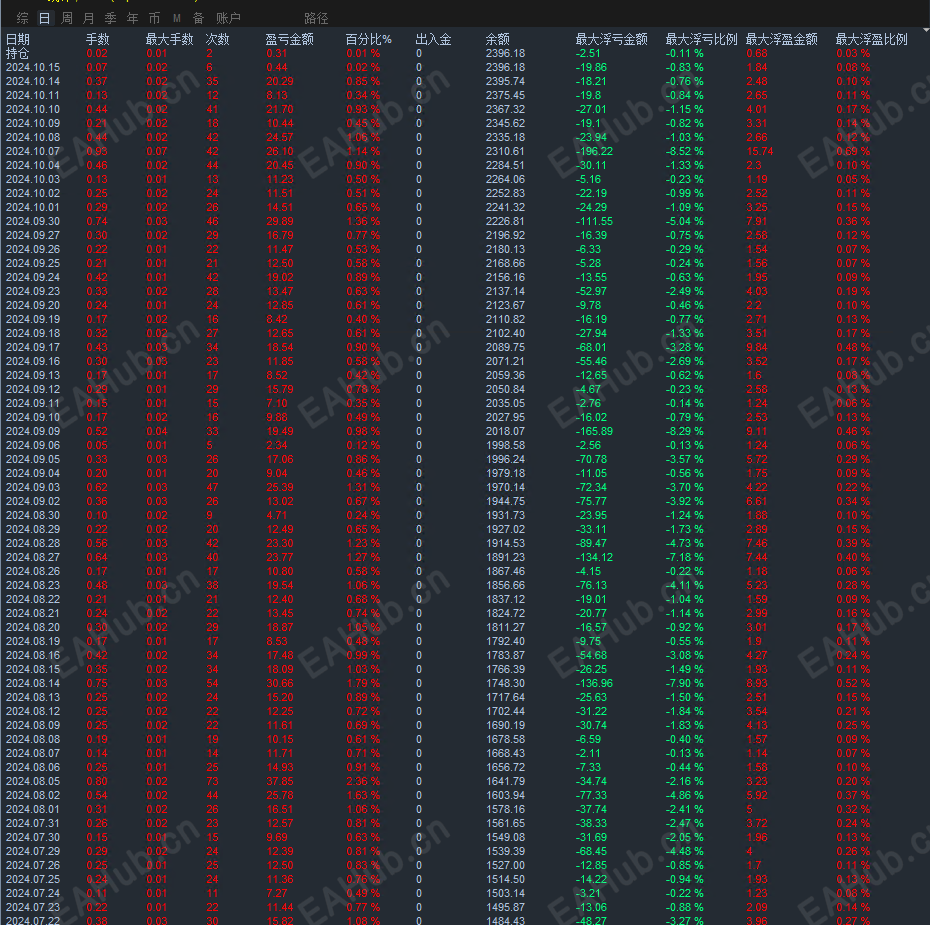Click date cell 2024.09.17
This screenshot has width=930, height=925.
pyautogui.click(x=33, y=347)
